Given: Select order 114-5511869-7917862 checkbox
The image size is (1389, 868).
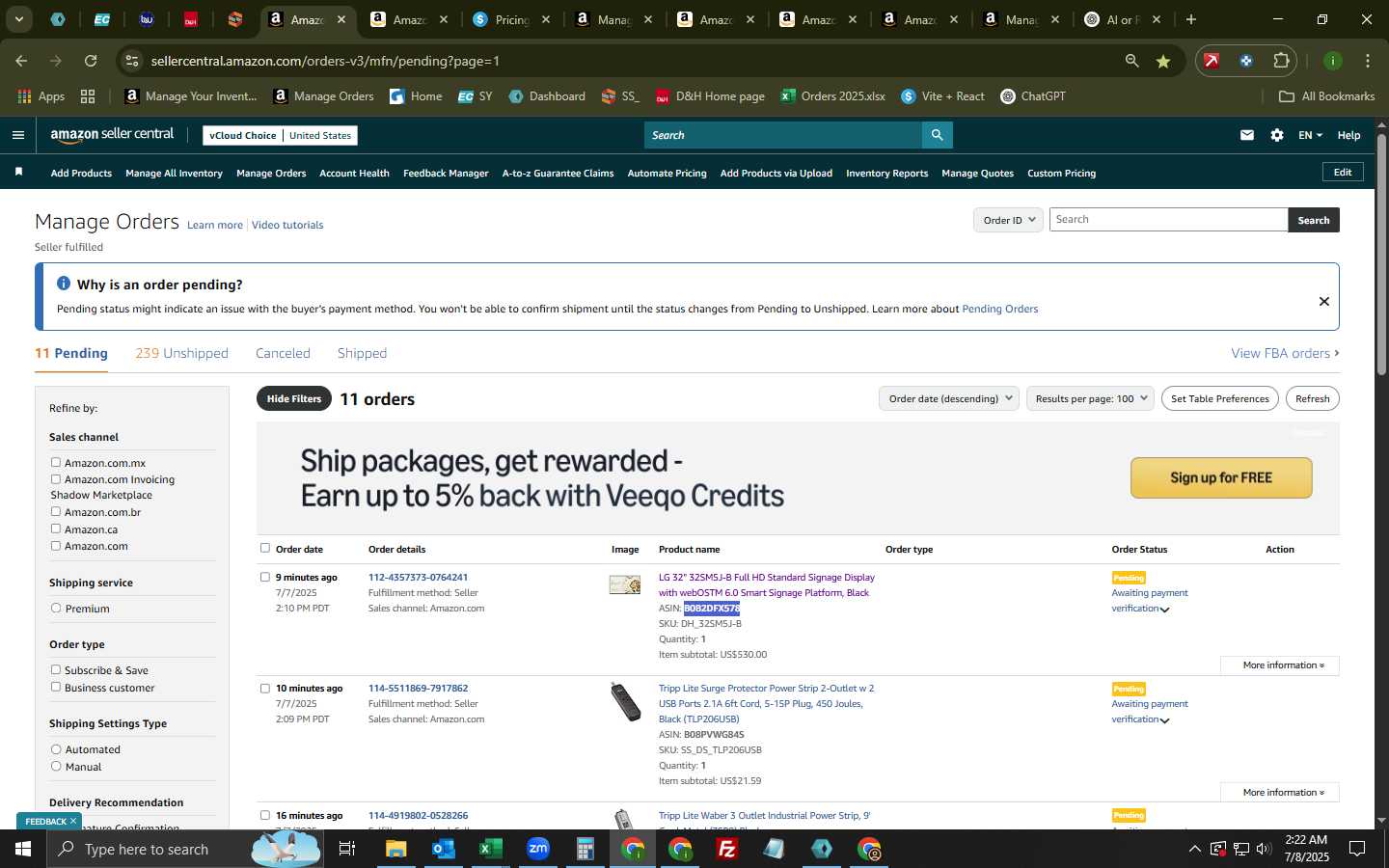Looking at the screenshot, I should [265, 688].
